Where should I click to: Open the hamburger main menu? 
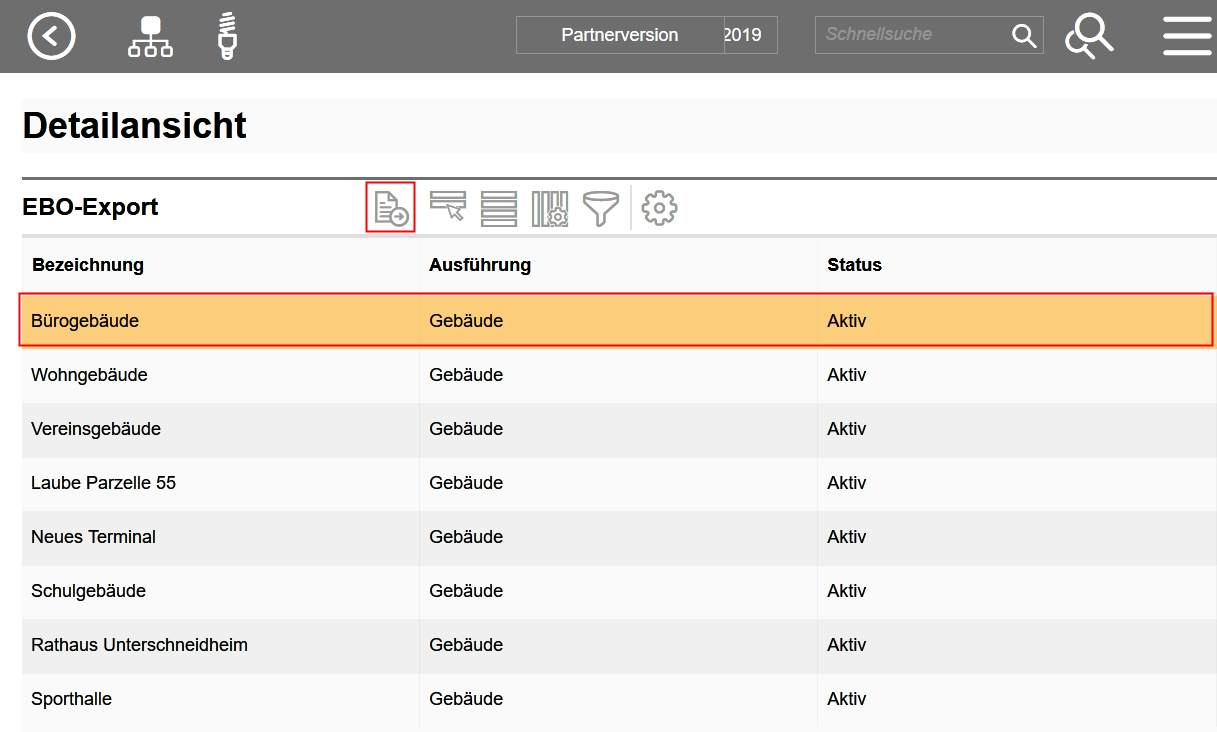coord(1187,36)
